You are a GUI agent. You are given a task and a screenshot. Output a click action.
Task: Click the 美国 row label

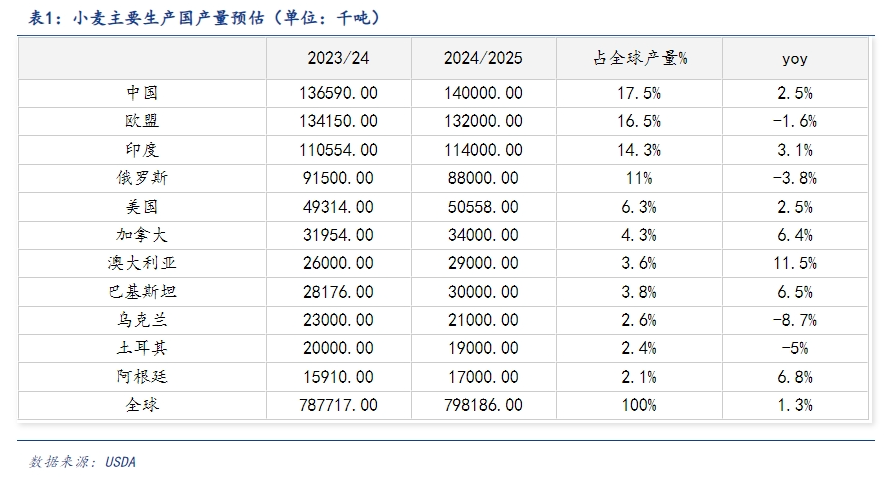[x=142, y=207]
